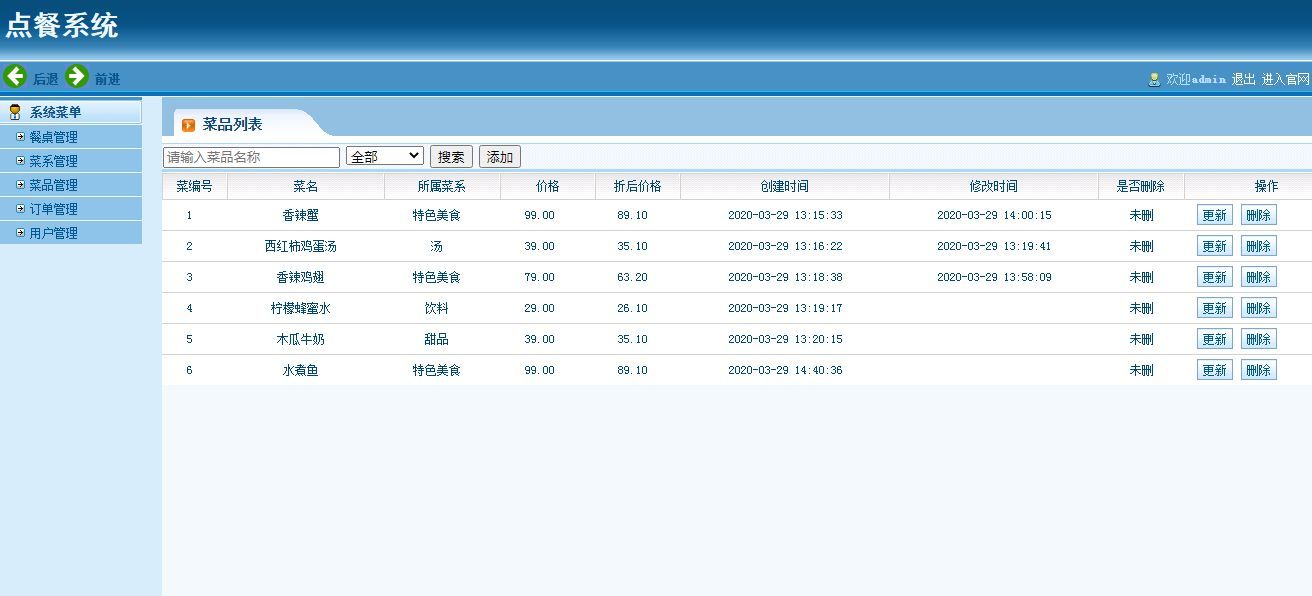1312x596 pixels.
Task: Click the 折后价格 column header
Action: pyautogui.click(x=637, y=186)
